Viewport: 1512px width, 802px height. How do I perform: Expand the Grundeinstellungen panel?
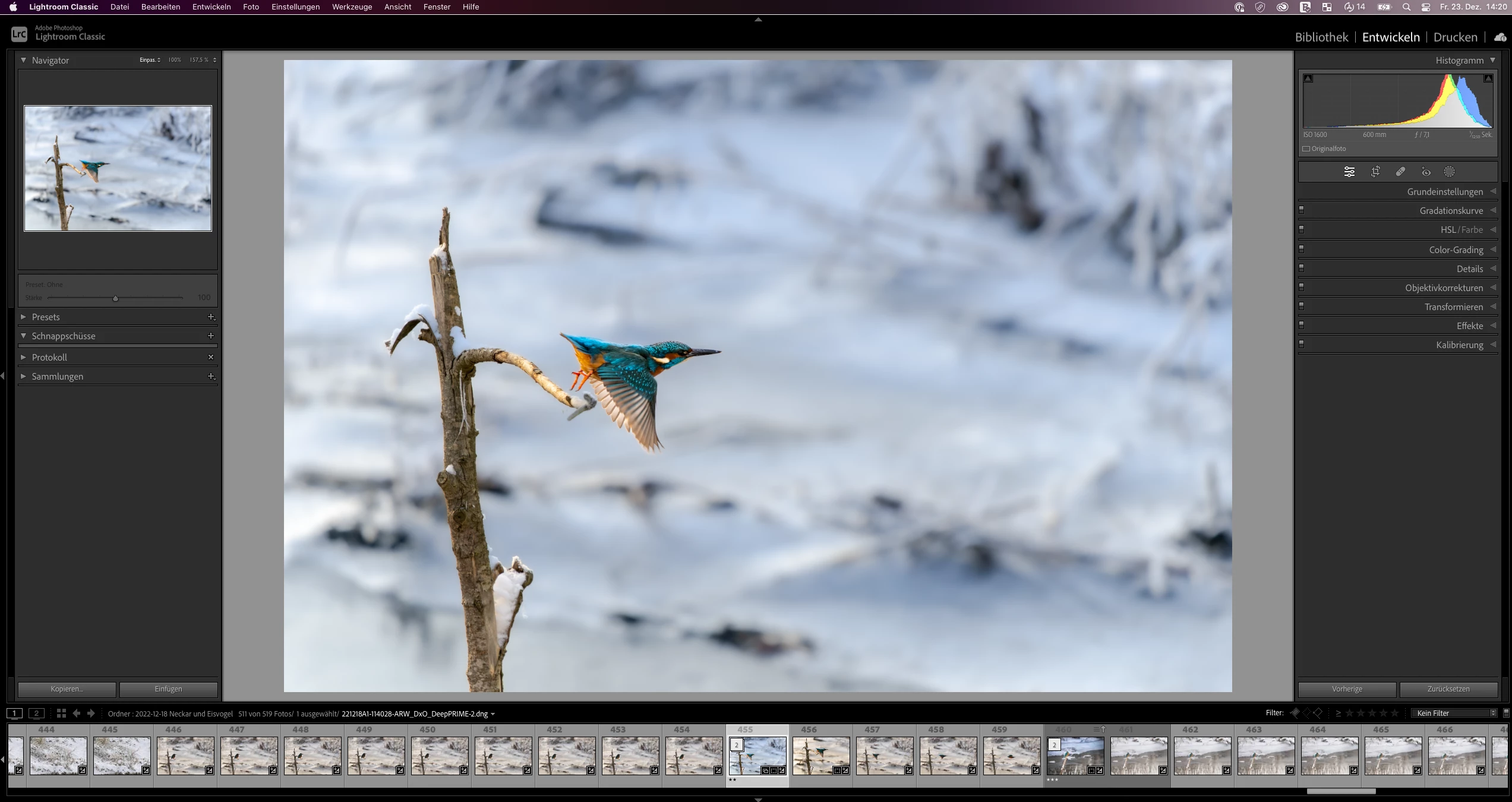click(1445, 192)
